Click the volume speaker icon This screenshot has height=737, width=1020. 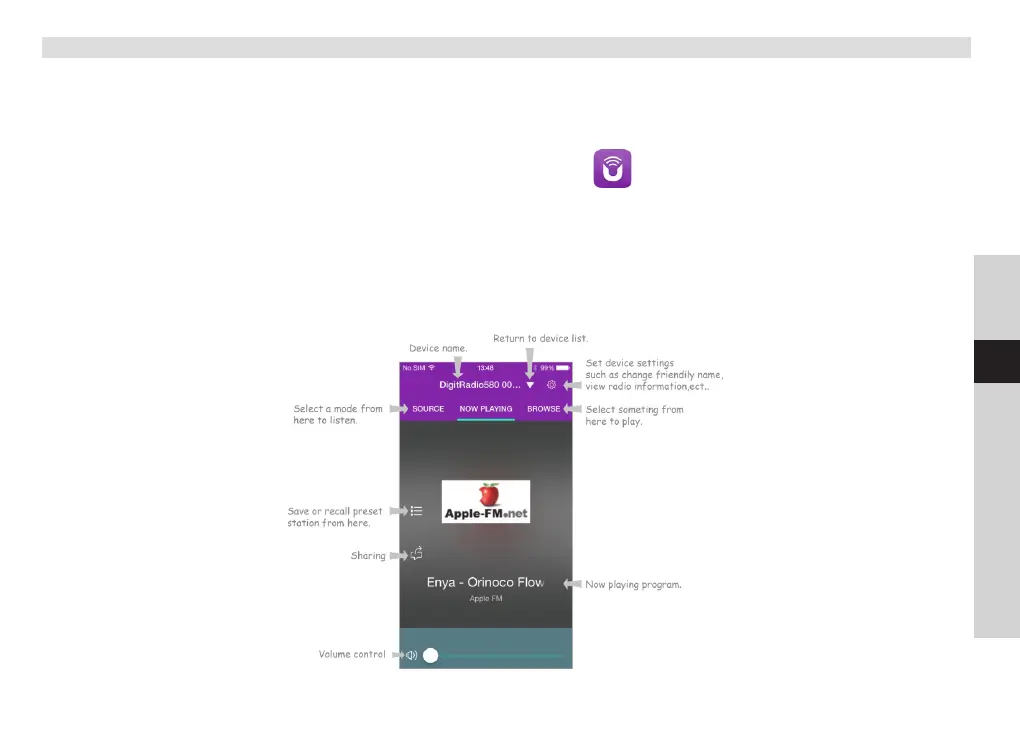coord(411,655)
